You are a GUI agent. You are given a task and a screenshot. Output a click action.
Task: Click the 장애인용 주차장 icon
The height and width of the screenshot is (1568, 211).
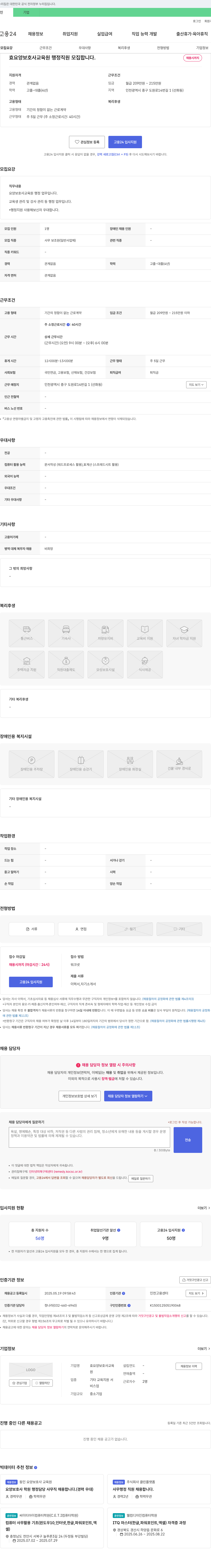click(x=32, y=764)
